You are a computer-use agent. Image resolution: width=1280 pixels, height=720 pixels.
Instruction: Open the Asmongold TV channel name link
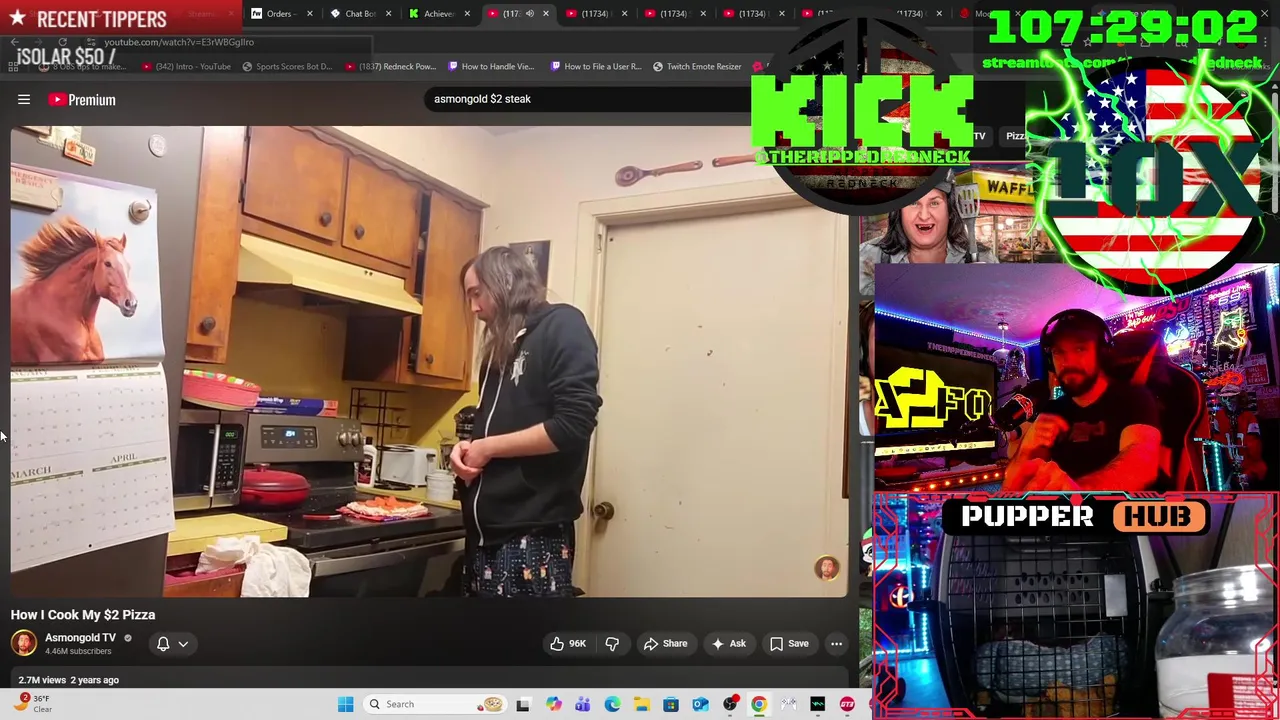click(x=80, y=637)
